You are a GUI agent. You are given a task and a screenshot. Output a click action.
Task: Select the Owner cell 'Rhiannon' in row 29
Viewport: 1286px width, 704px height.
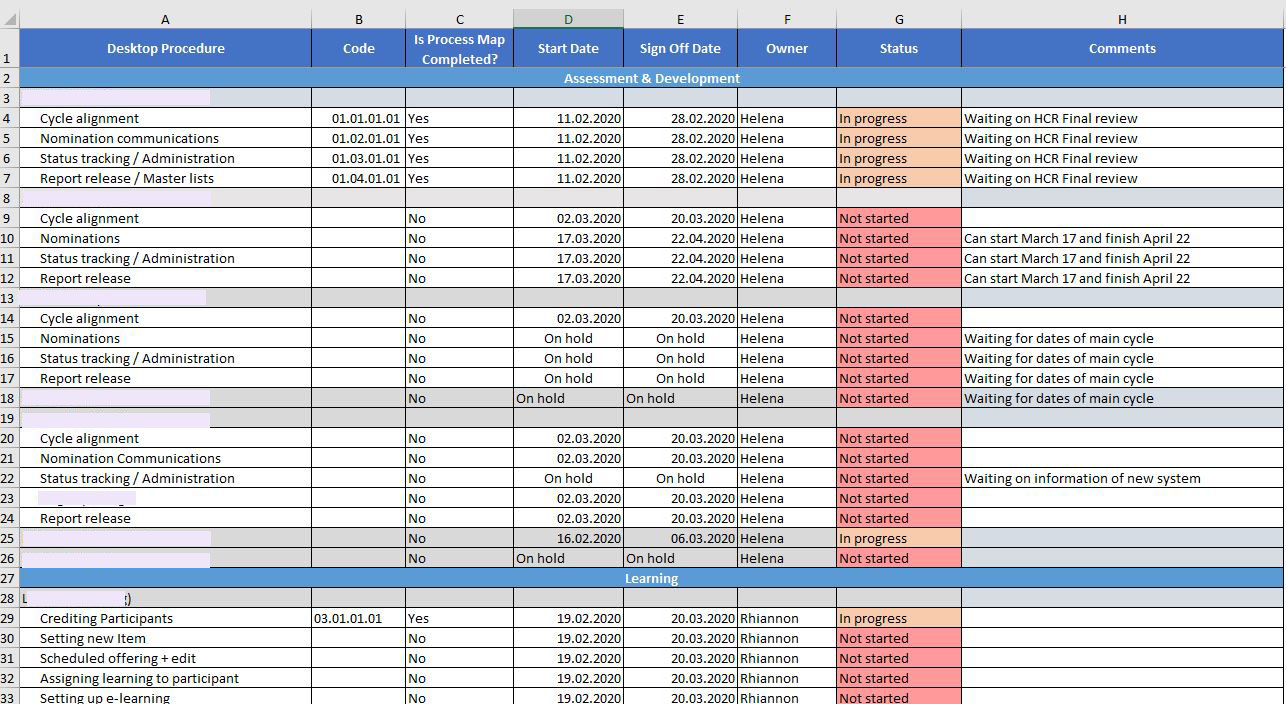pos(786,618)
